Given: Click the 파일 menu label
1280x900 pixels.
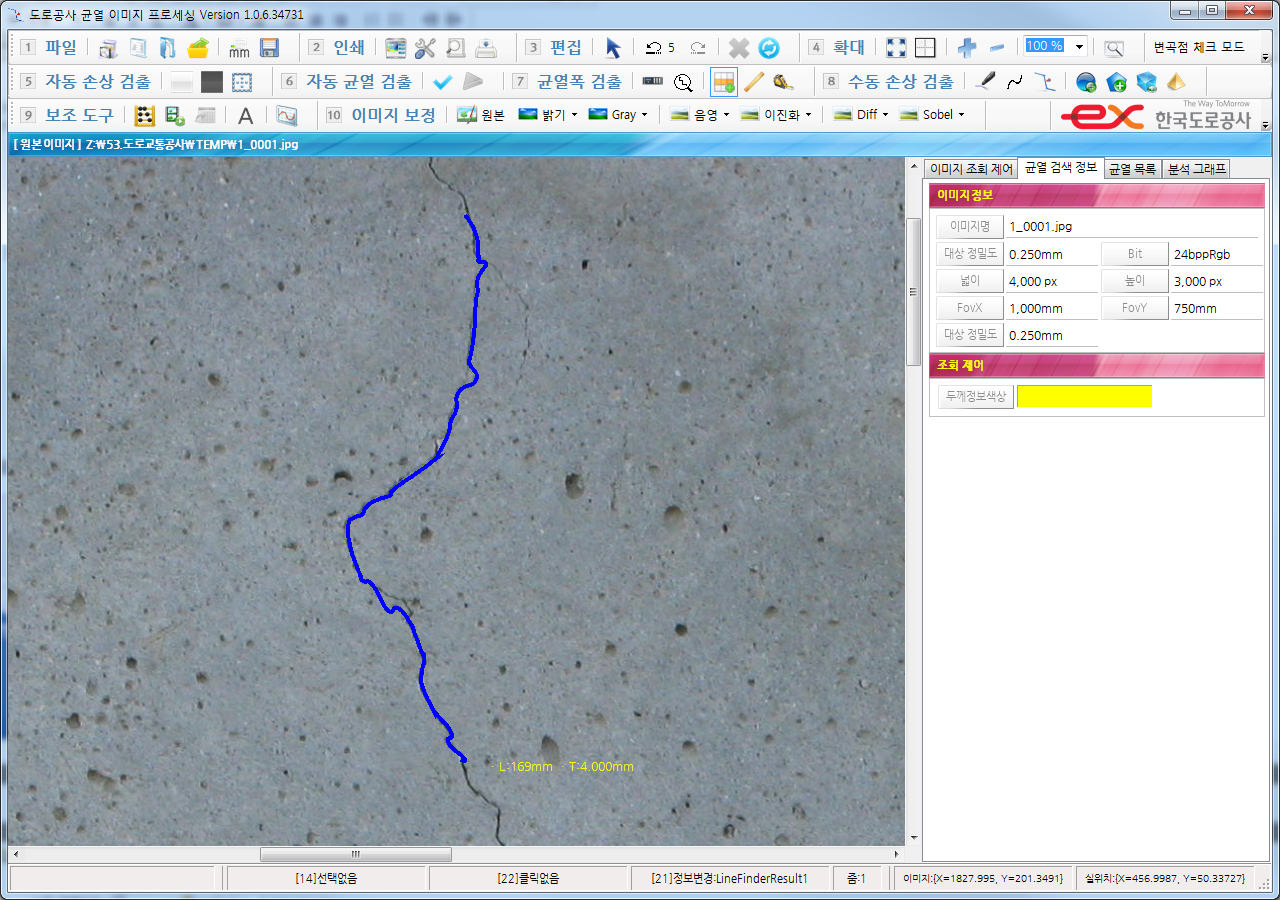Looking at the screenshot, I should click(60, 47).
